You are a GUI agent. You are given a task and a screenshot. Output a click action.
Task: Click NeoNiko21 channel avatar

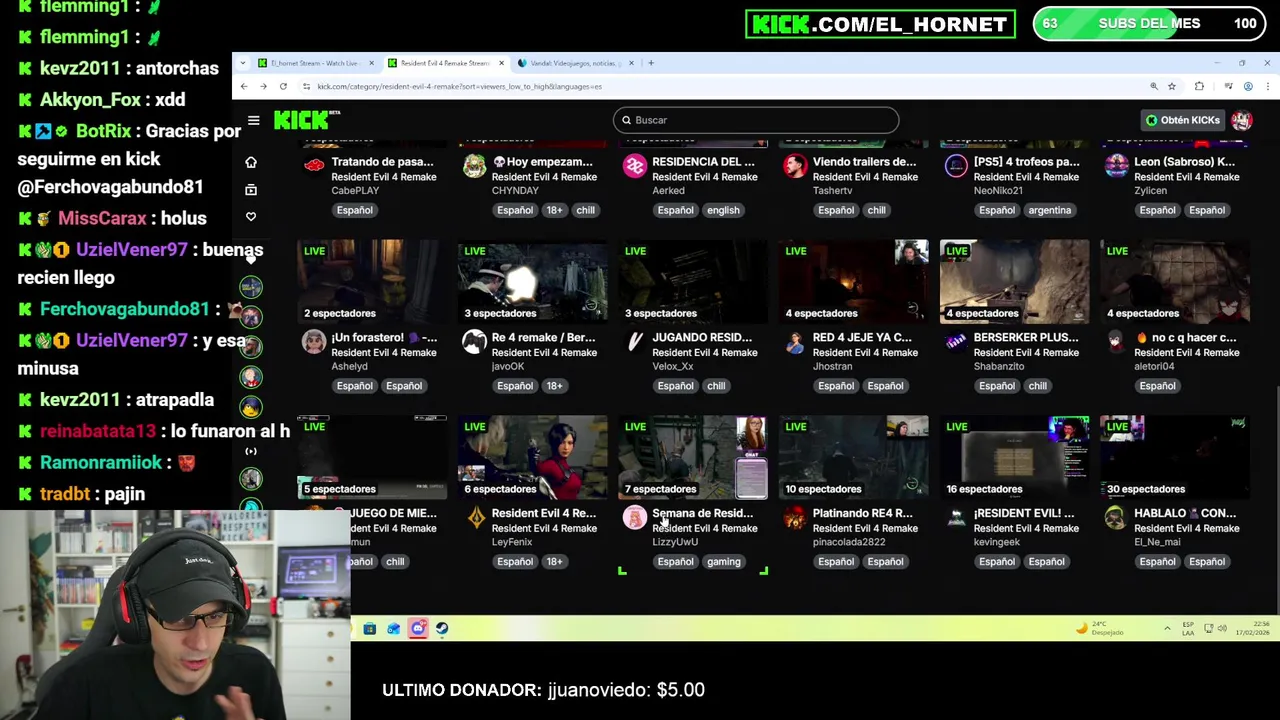[956, 166]
